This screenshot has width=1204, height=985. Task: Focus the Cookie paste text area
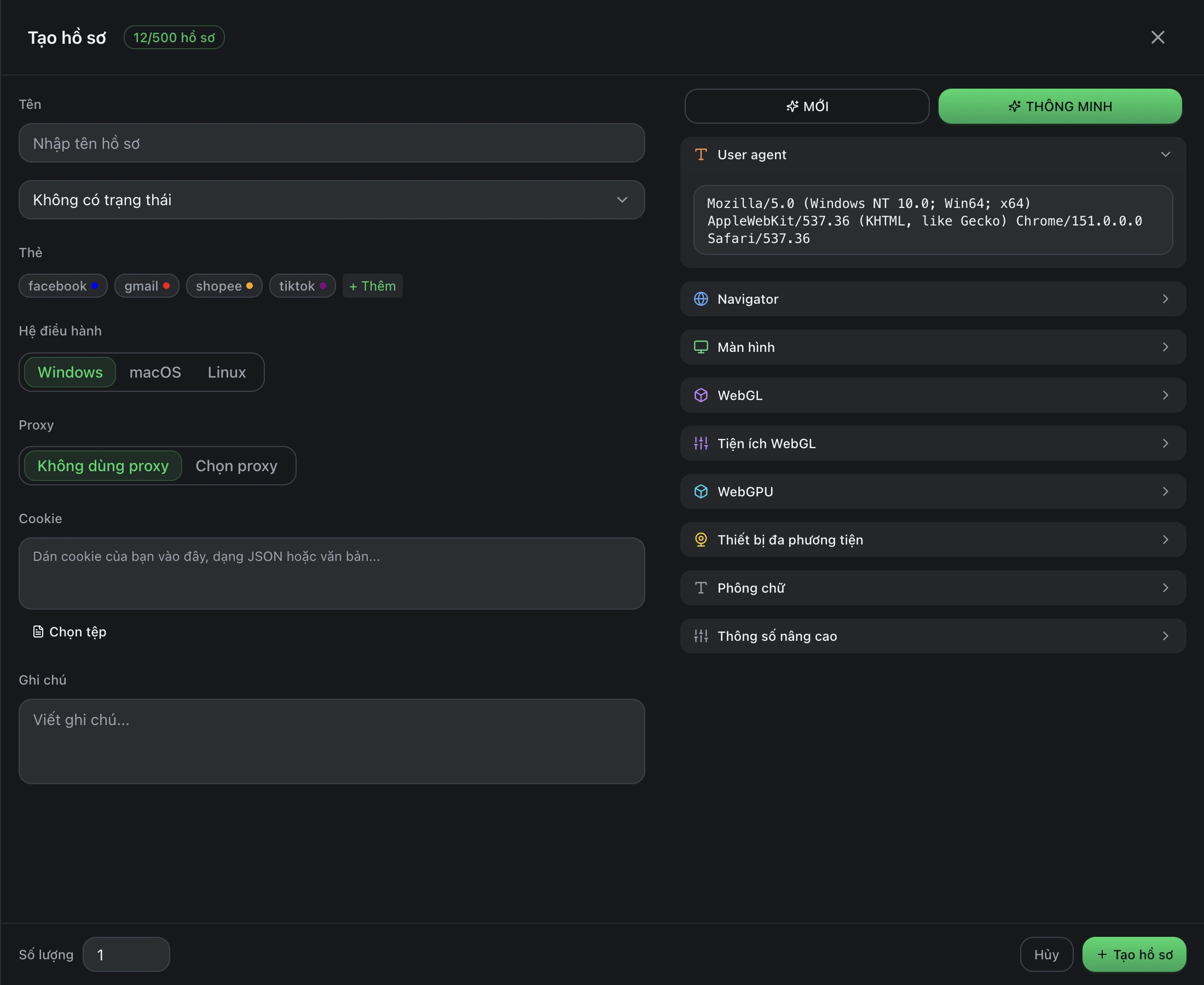[x=331, y=573]
